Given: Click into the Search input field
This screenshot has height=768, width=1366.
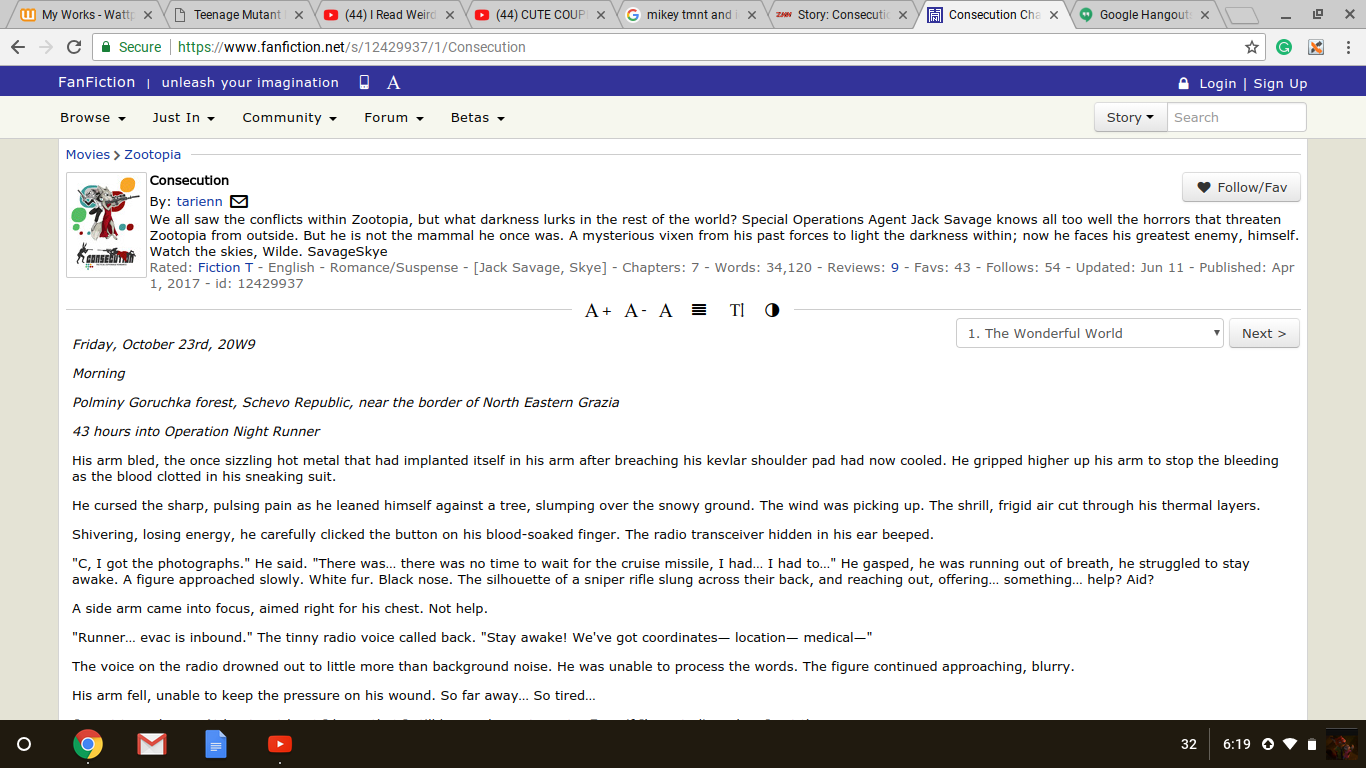Looking at the screenshot, I should [1235, 118].
